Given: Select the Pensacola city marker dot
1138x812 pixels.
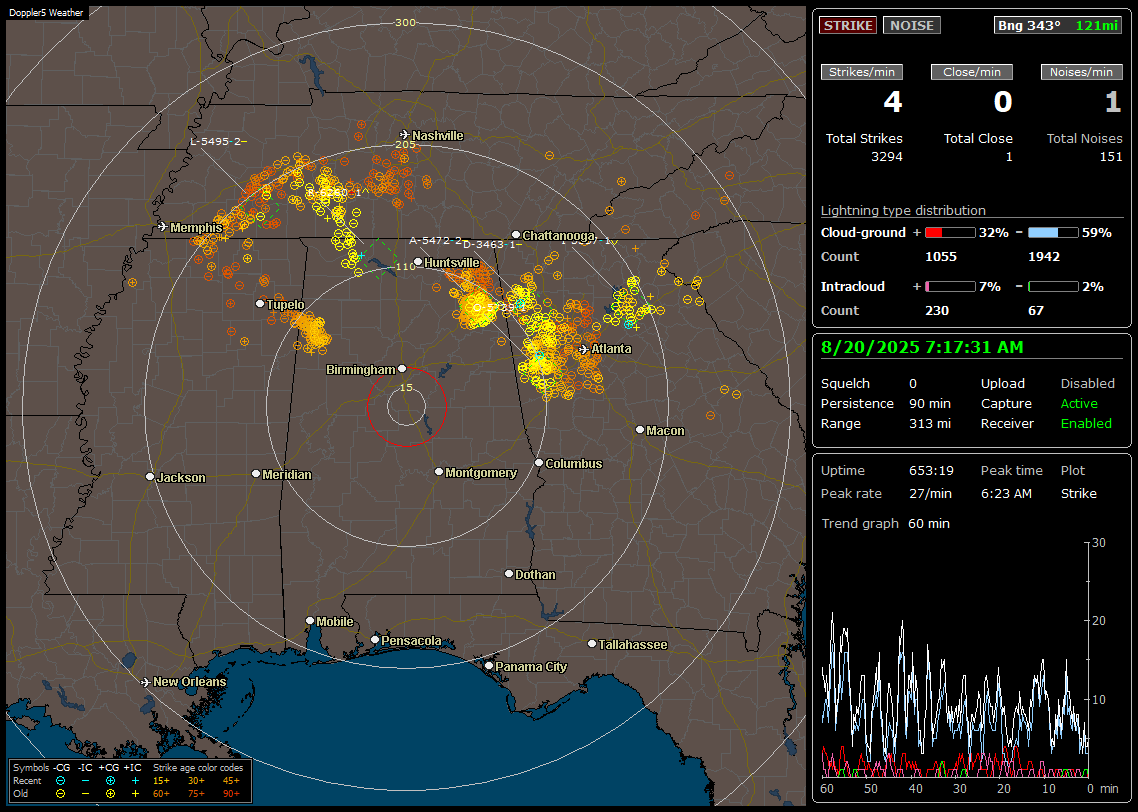Looking at the screenshot, I should [375, 640].
